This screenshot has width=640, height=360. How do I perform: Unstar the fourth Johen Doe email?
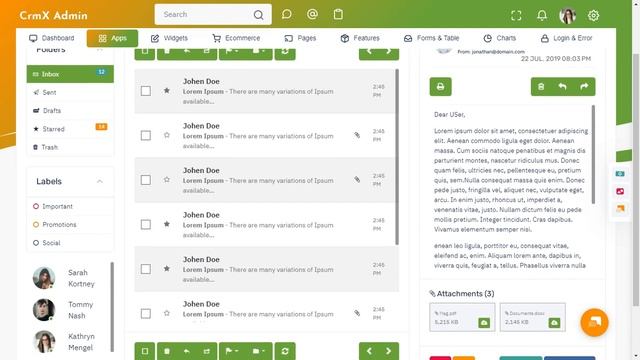[x=167, y=224]
